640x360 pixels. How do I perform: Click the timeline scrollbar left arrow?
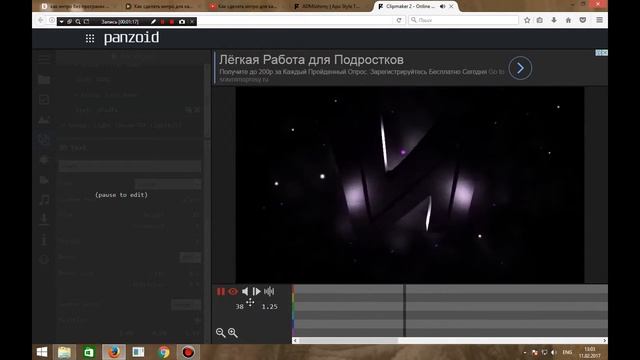[295, 340]
